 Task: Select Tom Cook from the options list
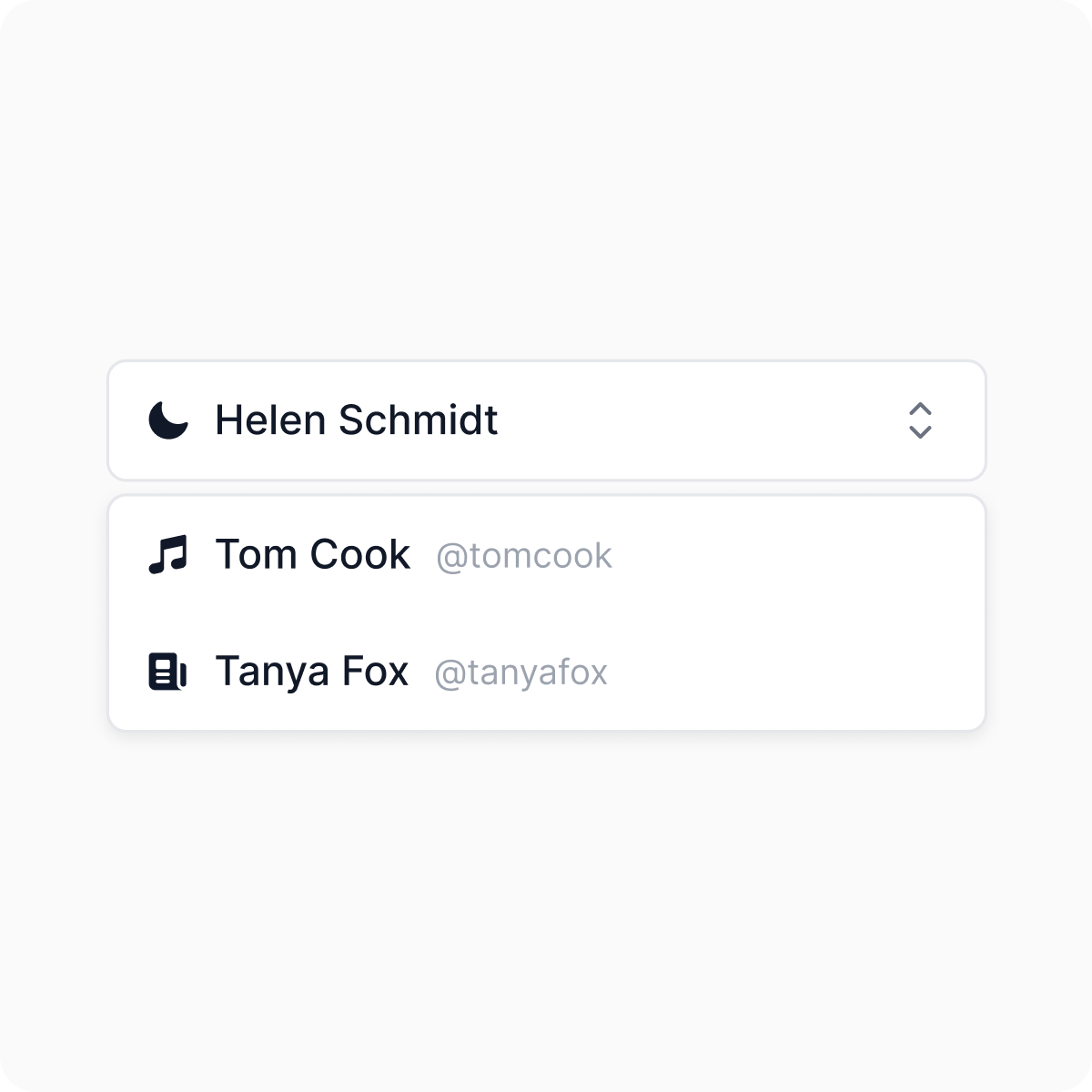[x=312, y=554]
